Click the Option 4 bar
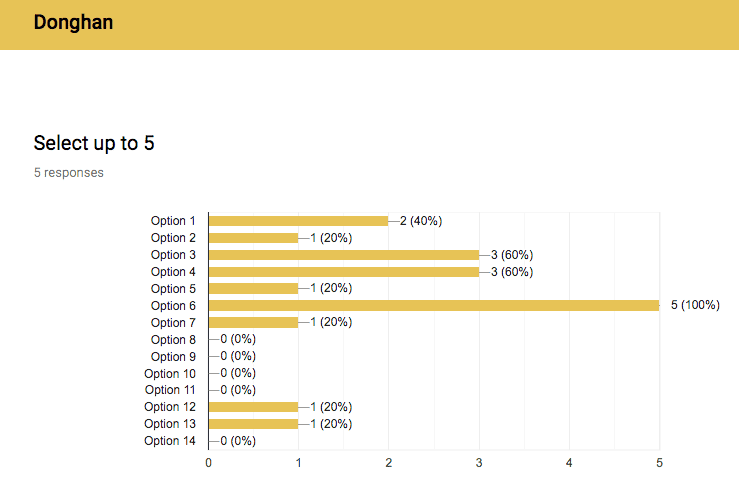 [344, 272]
